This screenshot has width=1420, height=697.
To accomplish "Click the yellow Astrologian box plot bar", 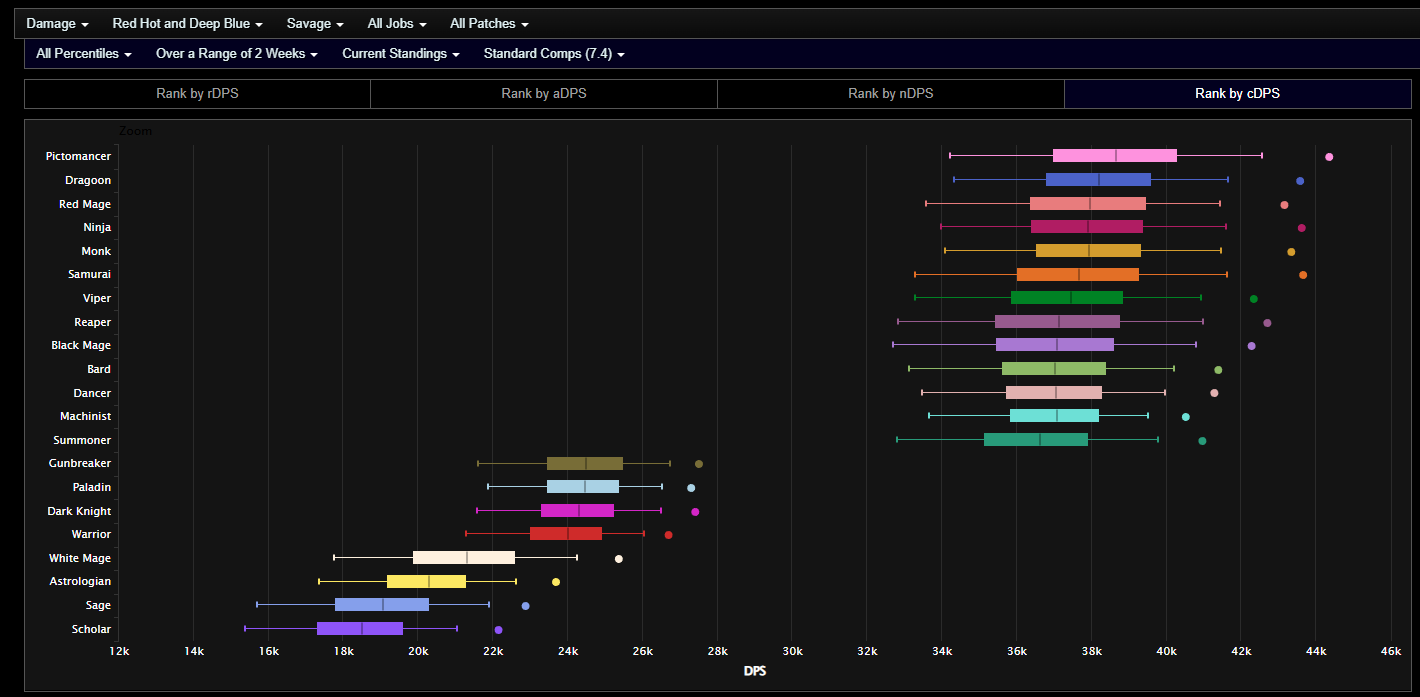I will 426,581.
